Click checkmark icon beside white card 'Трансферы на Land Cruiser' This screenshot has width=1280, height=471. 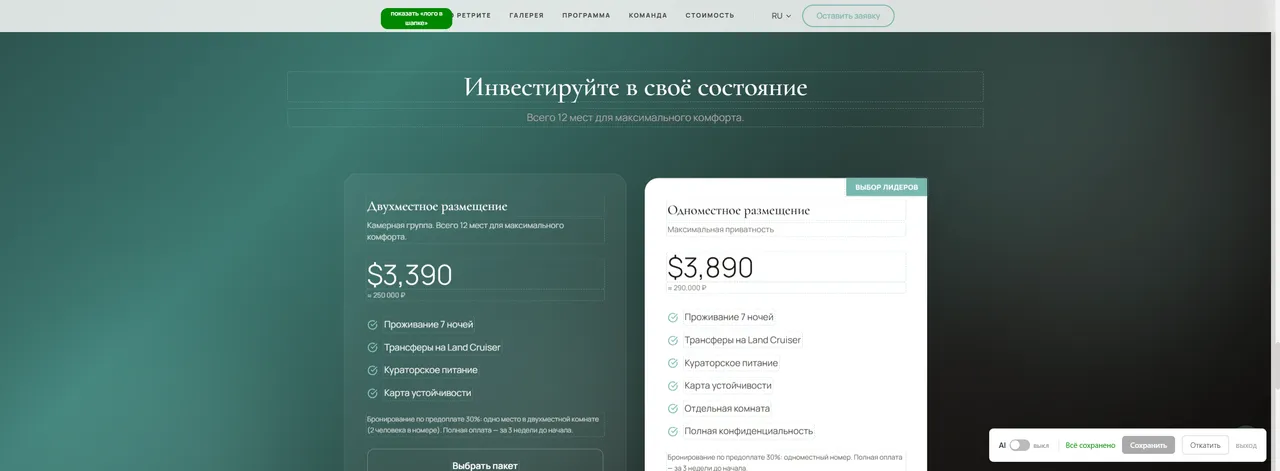pos(673,340)
